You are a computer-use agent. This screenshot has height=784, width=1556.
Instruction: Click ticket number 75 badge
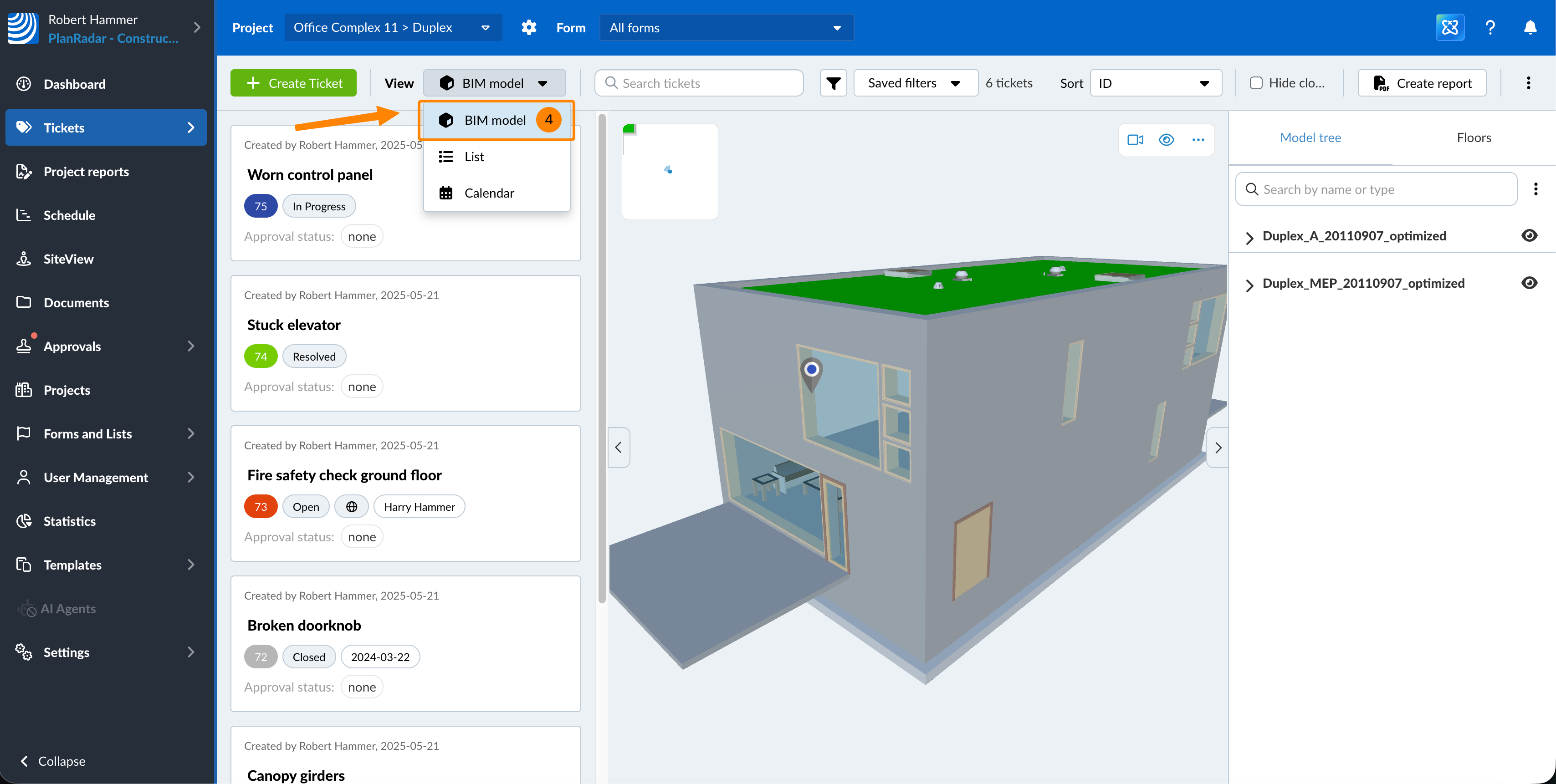[261, 206]
